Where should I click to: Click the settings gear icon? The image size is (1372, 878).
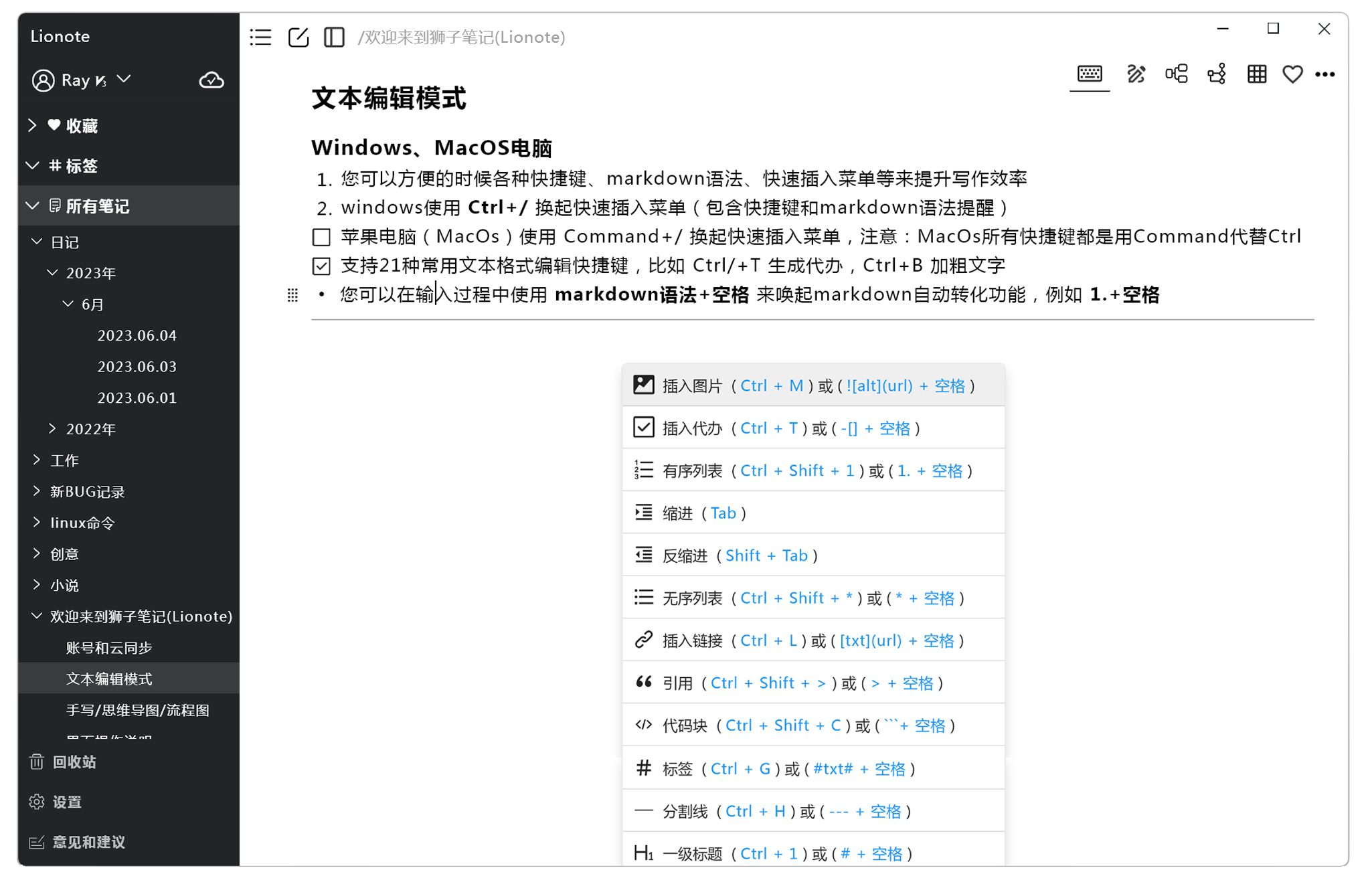[x=37, y=802]
